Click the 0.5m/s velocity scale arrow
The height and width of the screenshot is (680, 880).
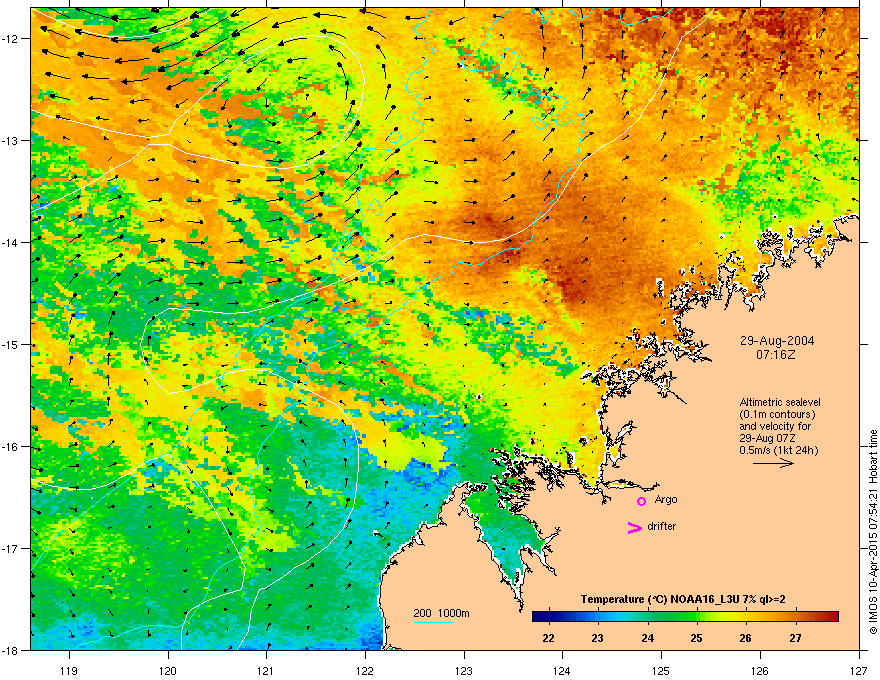click(x=773, y=463)
